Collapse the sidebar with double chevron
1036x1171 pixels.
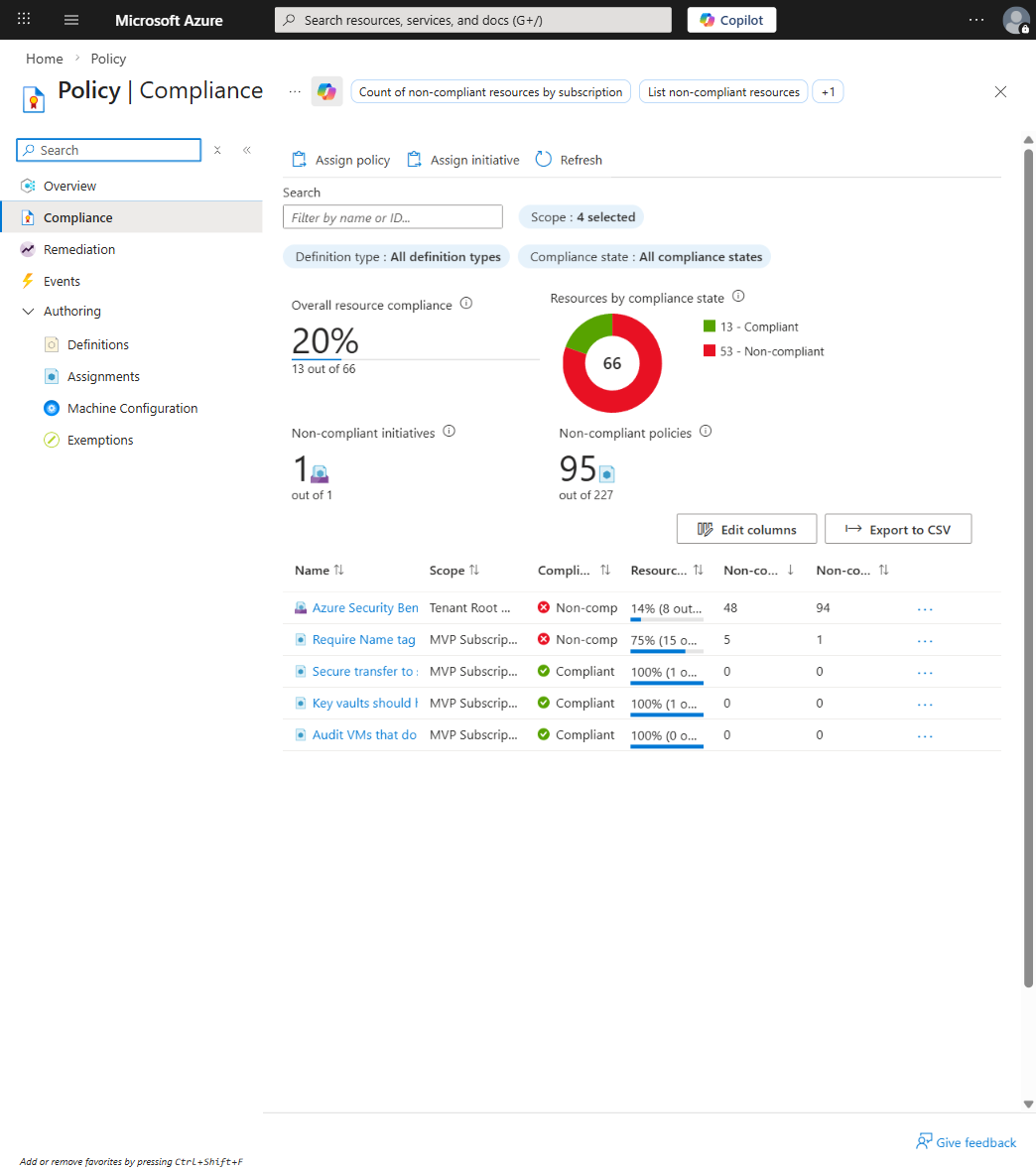pyautogui.click(x=246, y=150)
